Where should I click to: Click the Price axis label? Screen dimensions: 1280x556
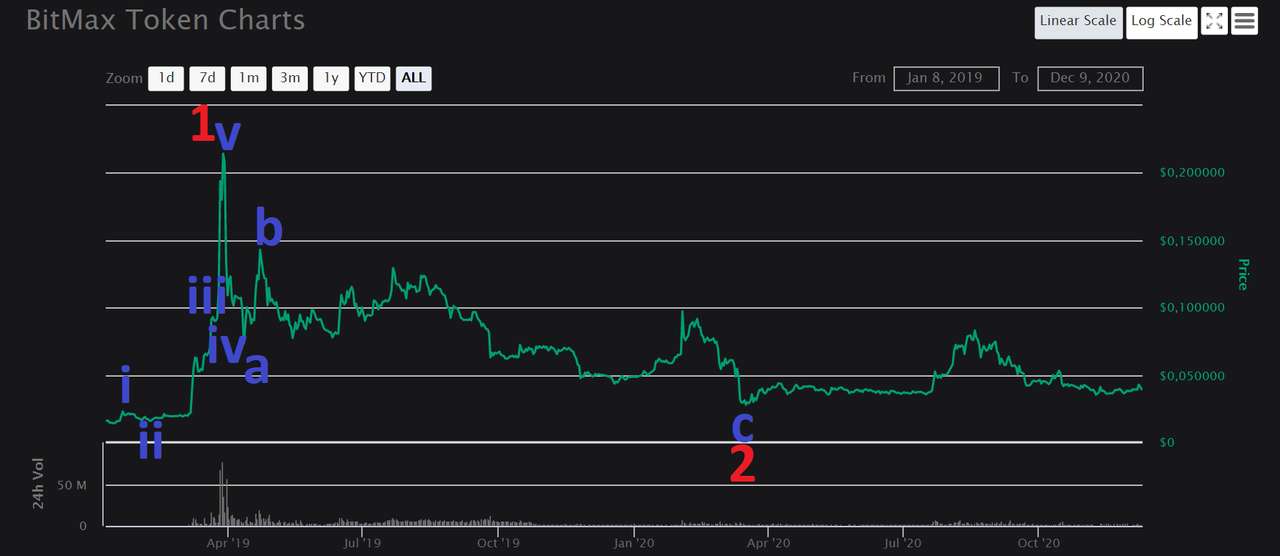coord(1243,275)
